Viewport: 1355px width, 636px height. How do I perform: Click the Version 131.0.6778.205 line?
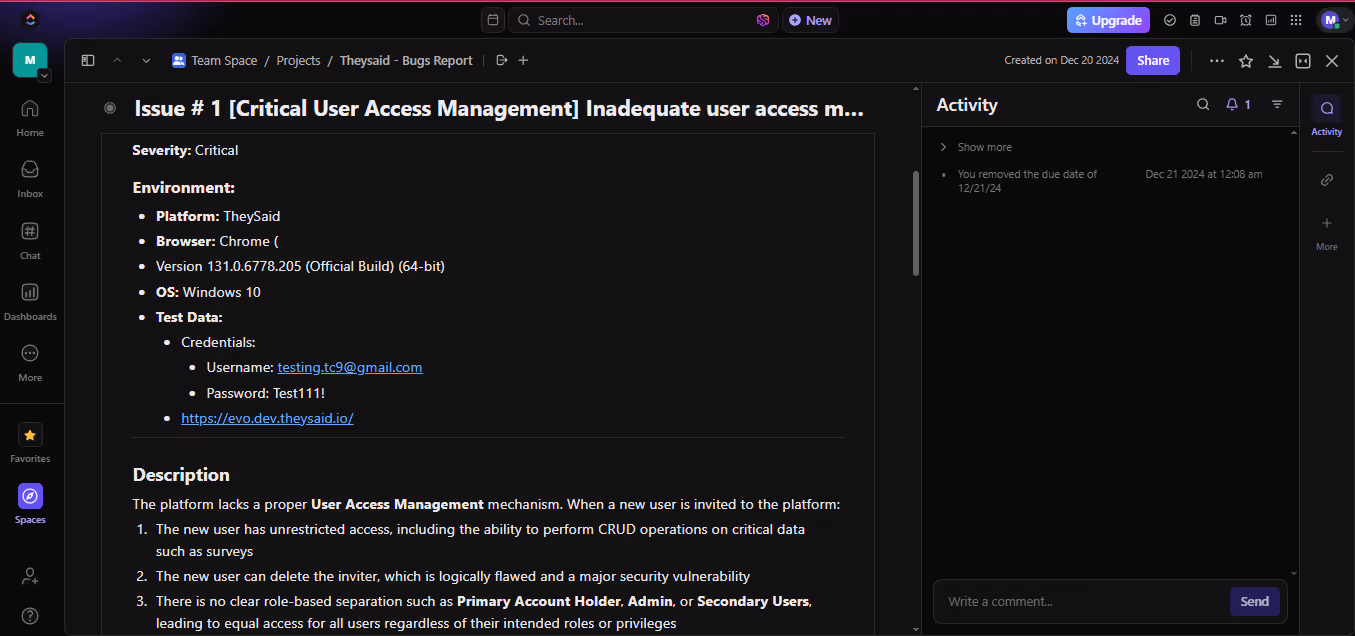pyautogui.click(x=300, y=266)
